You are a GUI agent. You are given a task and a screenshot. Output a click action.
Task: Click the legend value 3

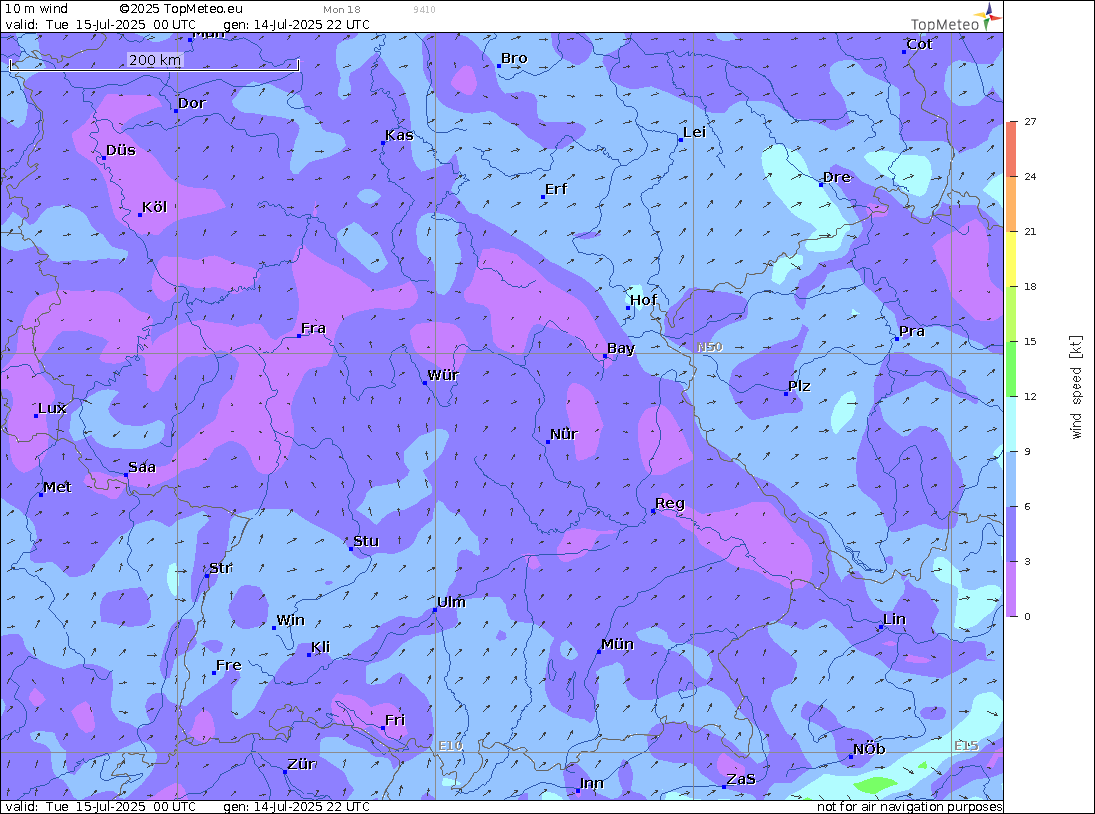coord(1027,561)
